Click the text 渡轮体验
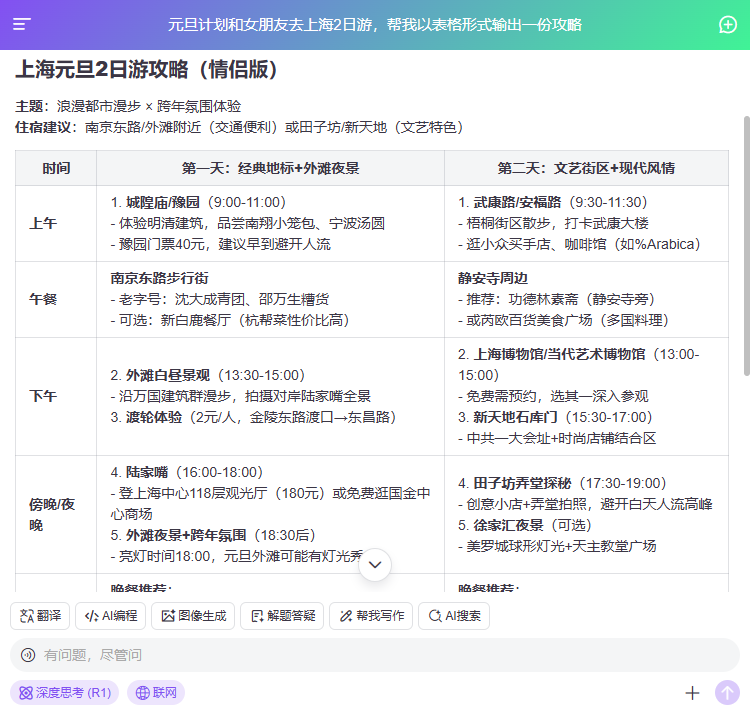 click(x=154, y=418)
